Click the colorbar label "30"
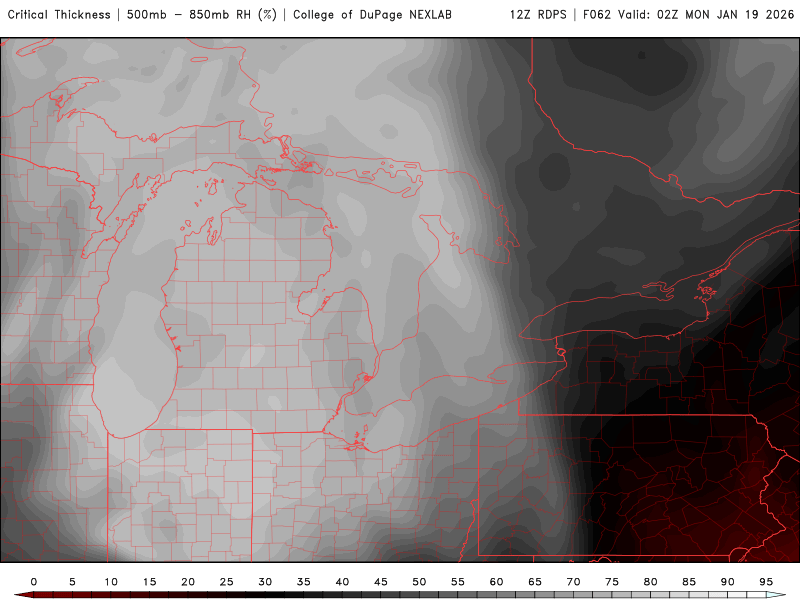 pos(265,582)
